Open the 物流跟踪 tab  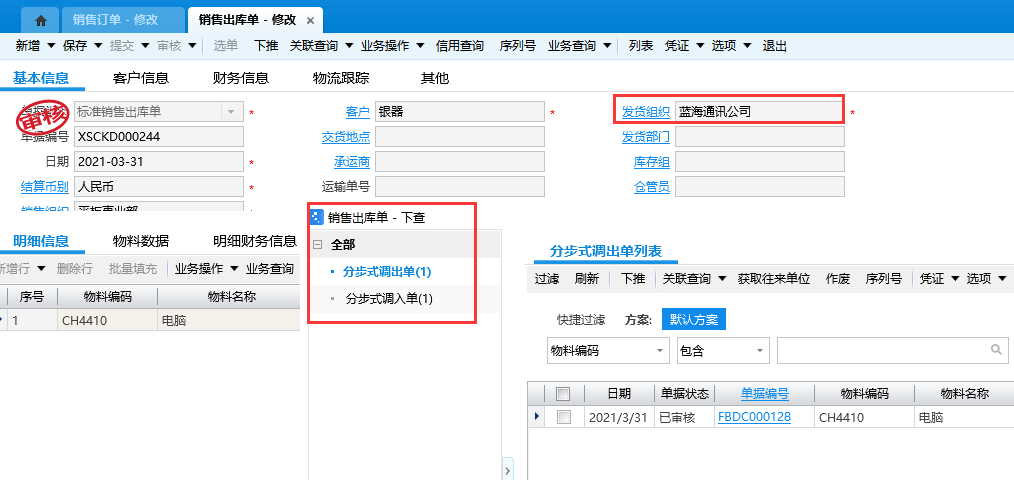pyautogui.click(x=341, y=78)
